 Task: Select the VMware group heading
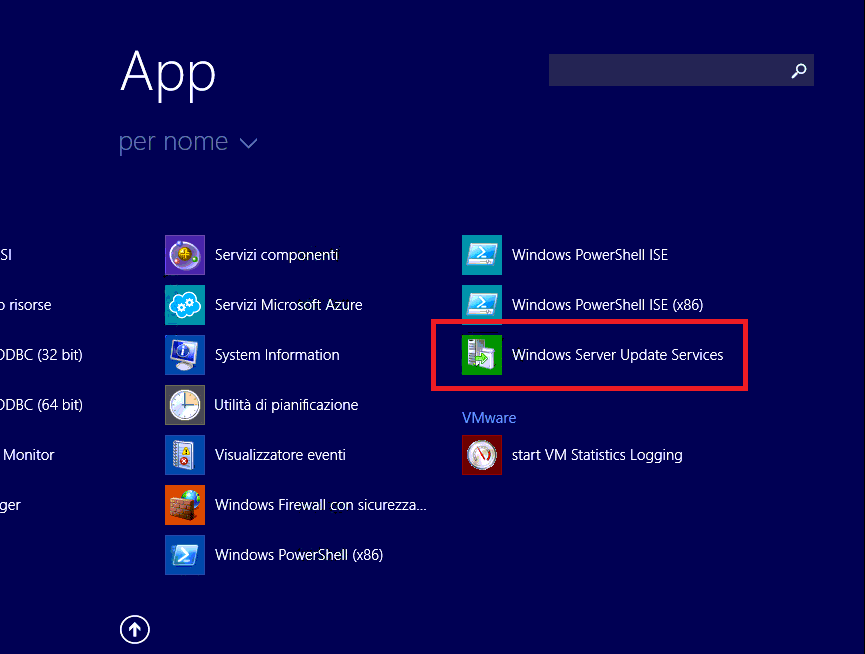489,418
